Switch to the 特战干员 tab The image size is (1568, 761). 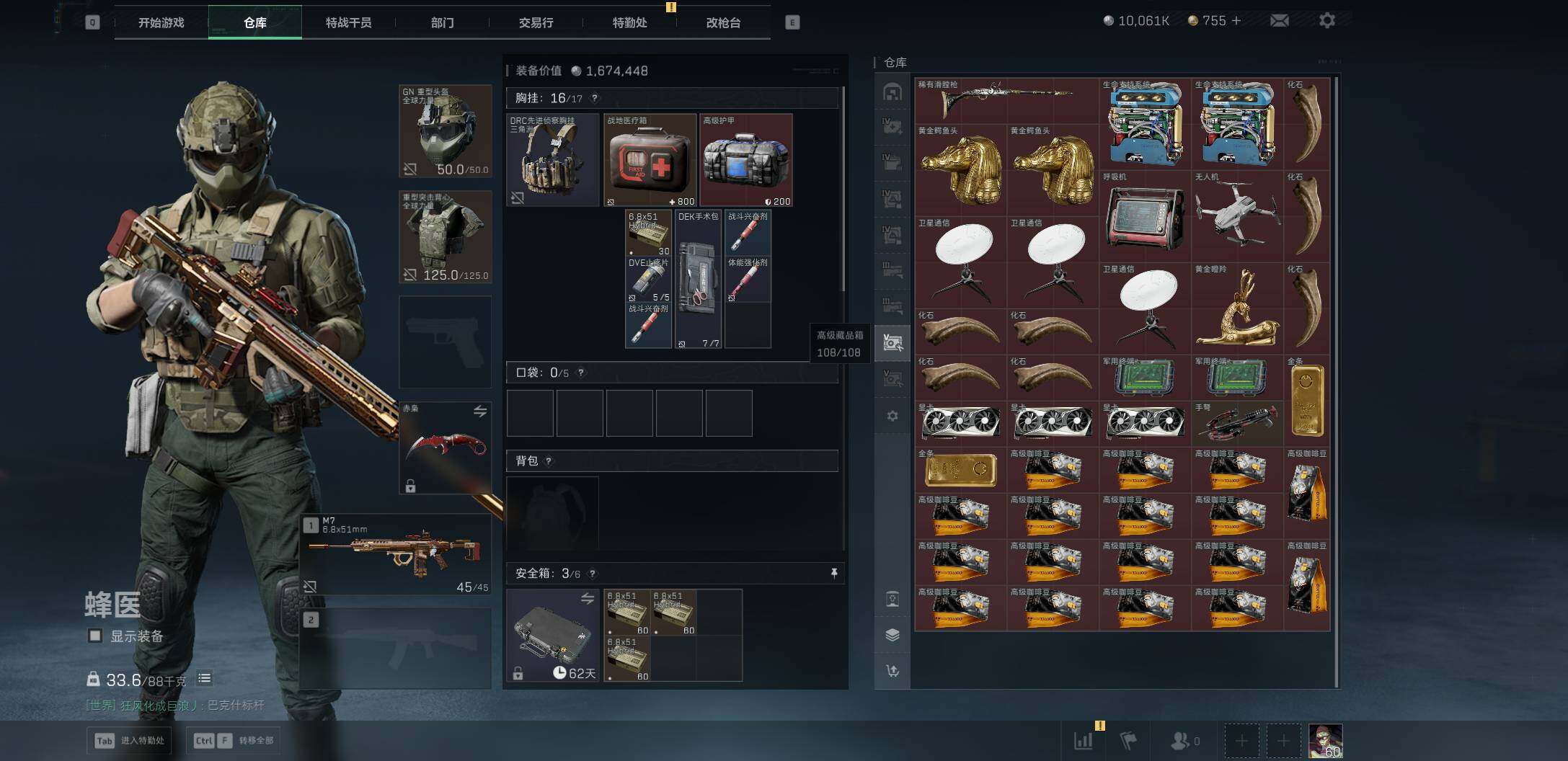click(349, 22)
